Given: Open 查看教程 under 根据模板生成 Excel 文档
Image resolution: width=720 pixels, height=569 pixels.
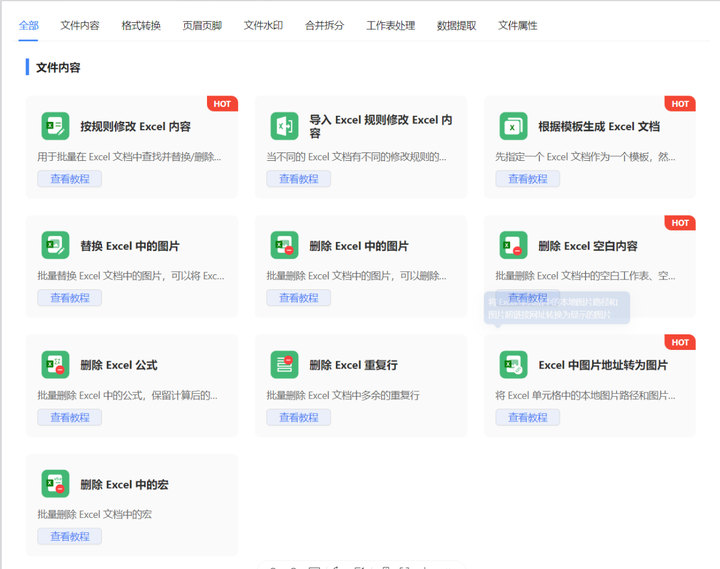Looking at the screenshot, I should click(528, 179).
